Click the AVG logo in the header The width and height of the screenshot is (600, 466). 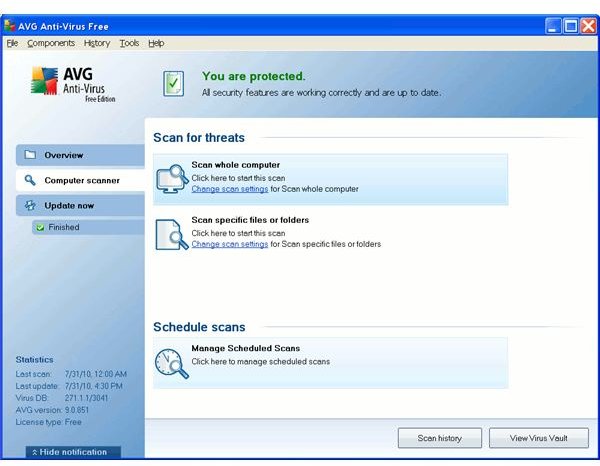(x=73, y=84)
